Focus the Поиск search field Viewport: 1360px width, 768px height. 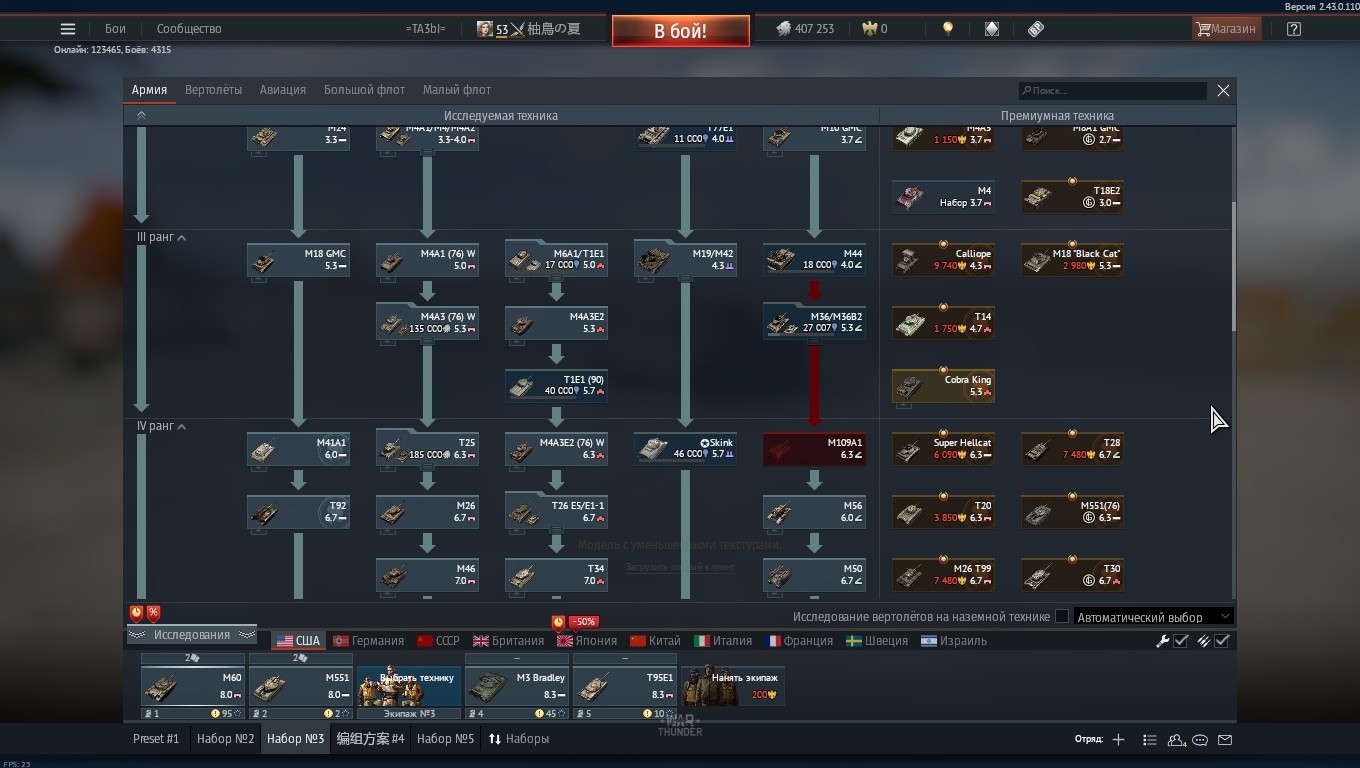pos(1112,90)
